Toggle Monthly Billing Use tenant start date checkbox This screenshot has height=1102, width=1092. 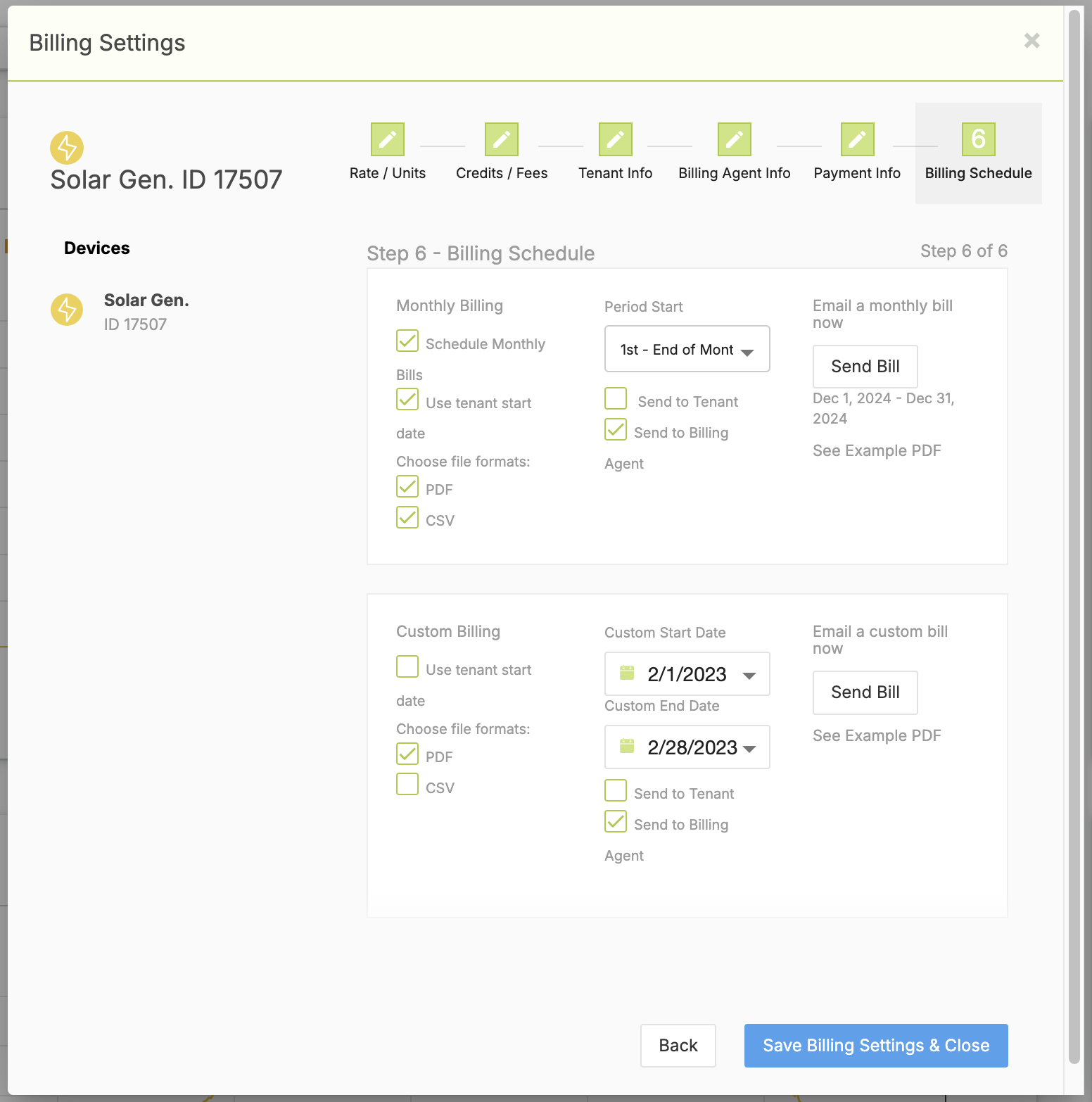tap(407, 400)
